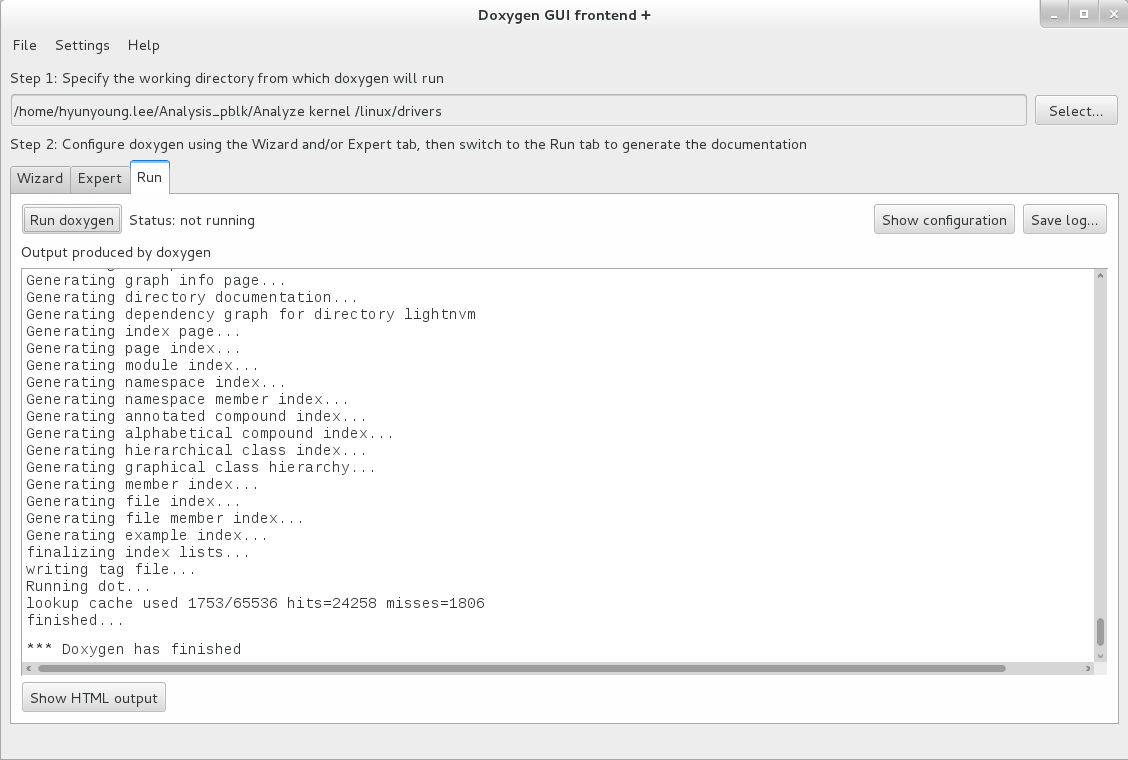Click 'Generating graphical class hierarchy...' line

pos(201,468)
